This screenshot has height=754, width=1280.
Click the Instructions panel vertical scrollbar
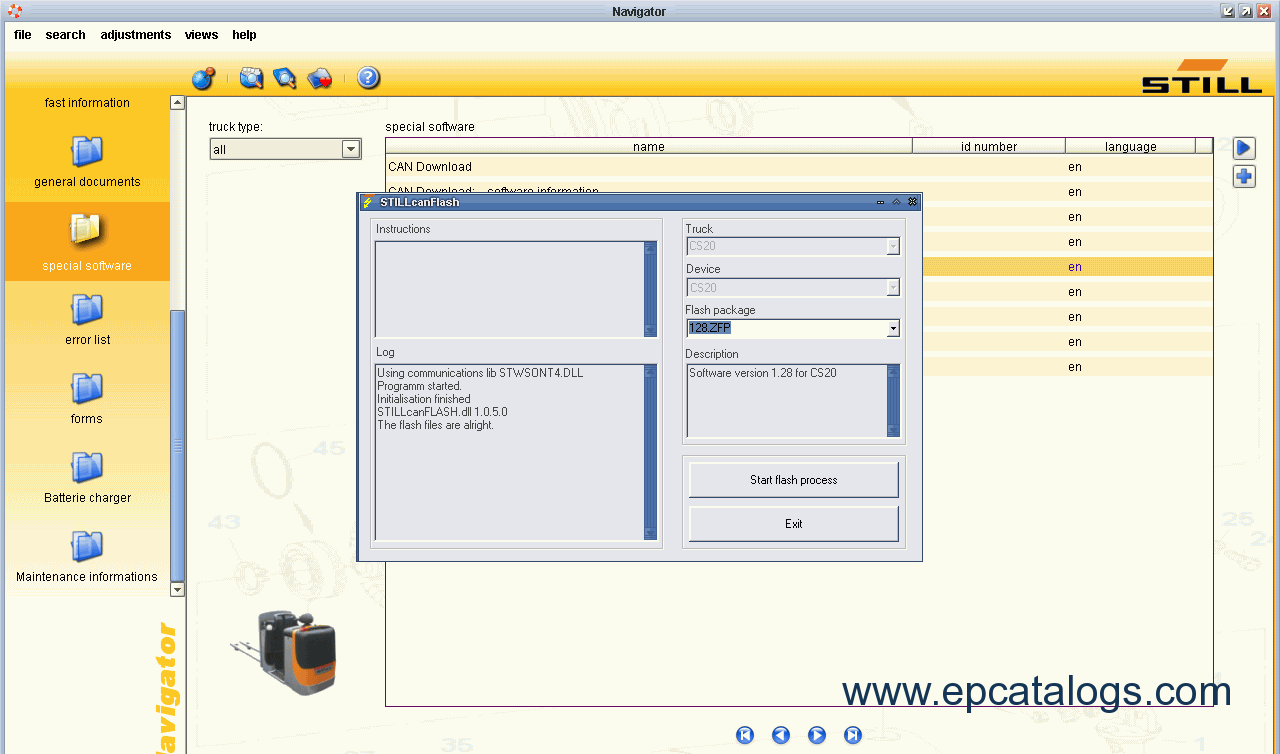pos(650,289)
